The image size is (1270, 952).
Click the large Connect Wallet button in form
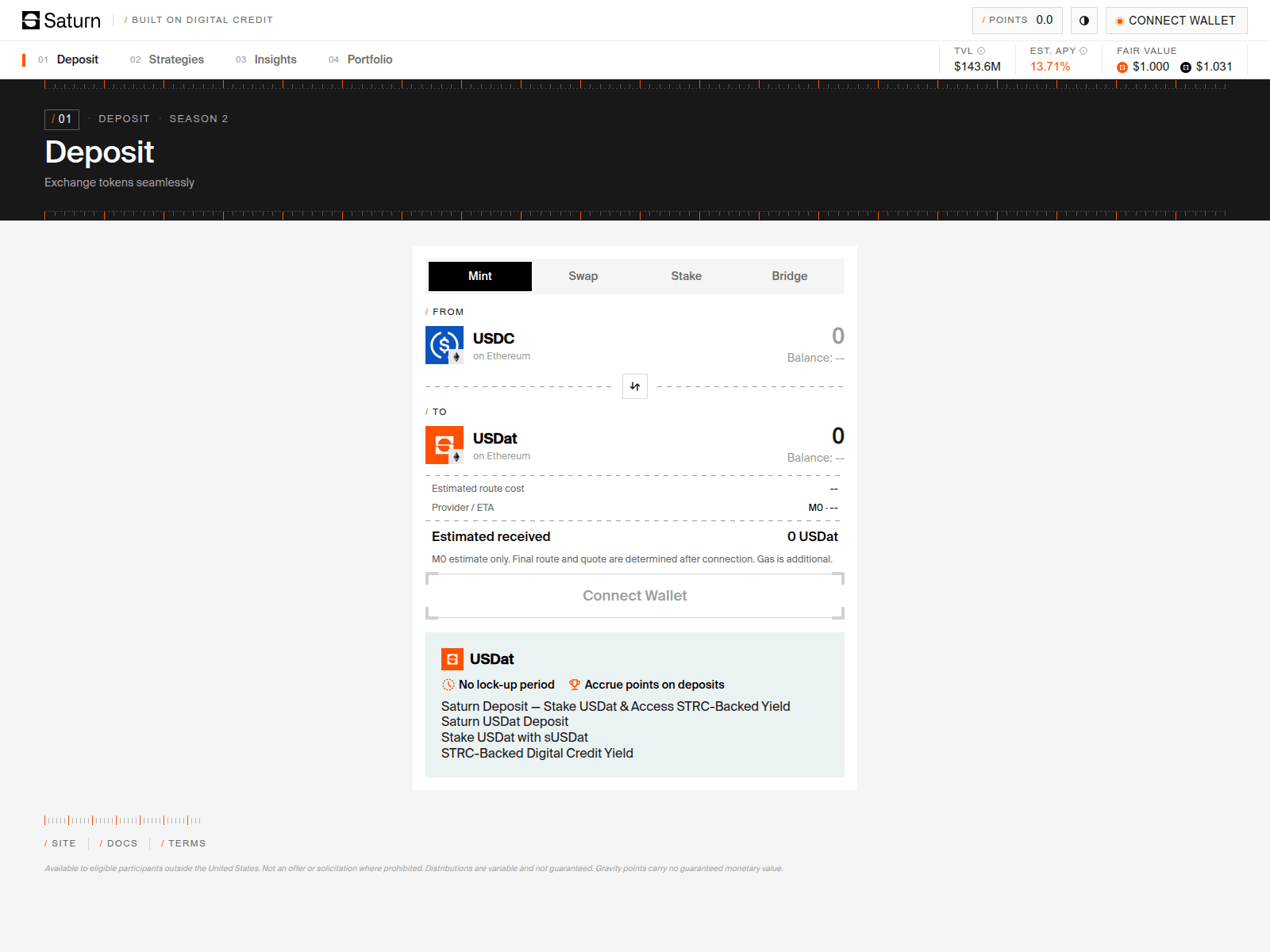635,596
